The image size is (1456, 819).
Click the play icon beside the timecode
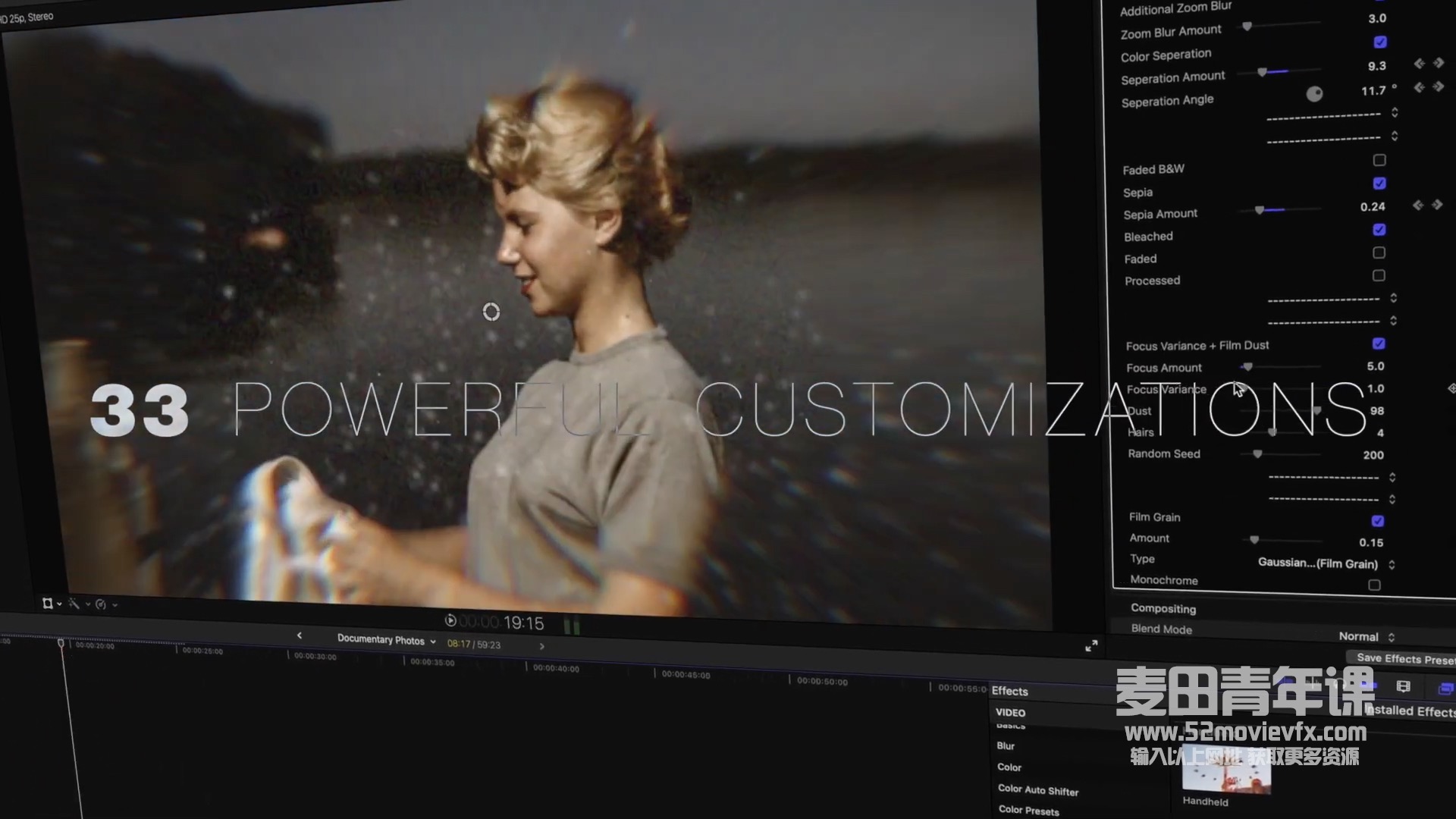(450, 620)
